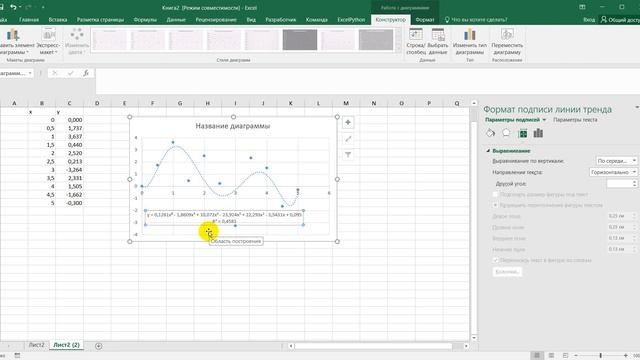The height and width of the screenshot is (360, 640).
Task: Click the chart elements plus button
Action: click(348, 122)
